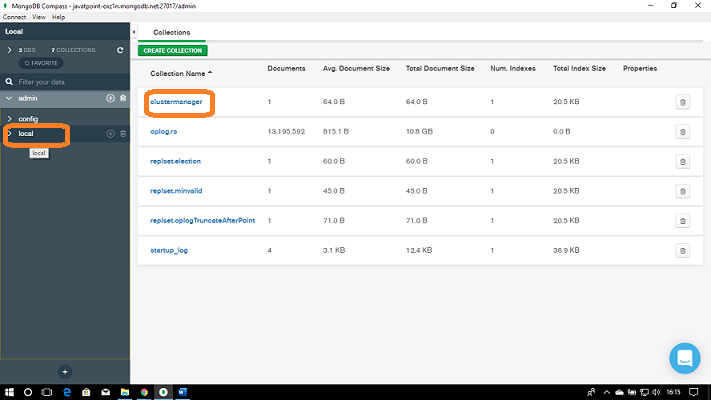Click the Local connection header
Screen dimensions: 711x400
(x=14, y=31)
